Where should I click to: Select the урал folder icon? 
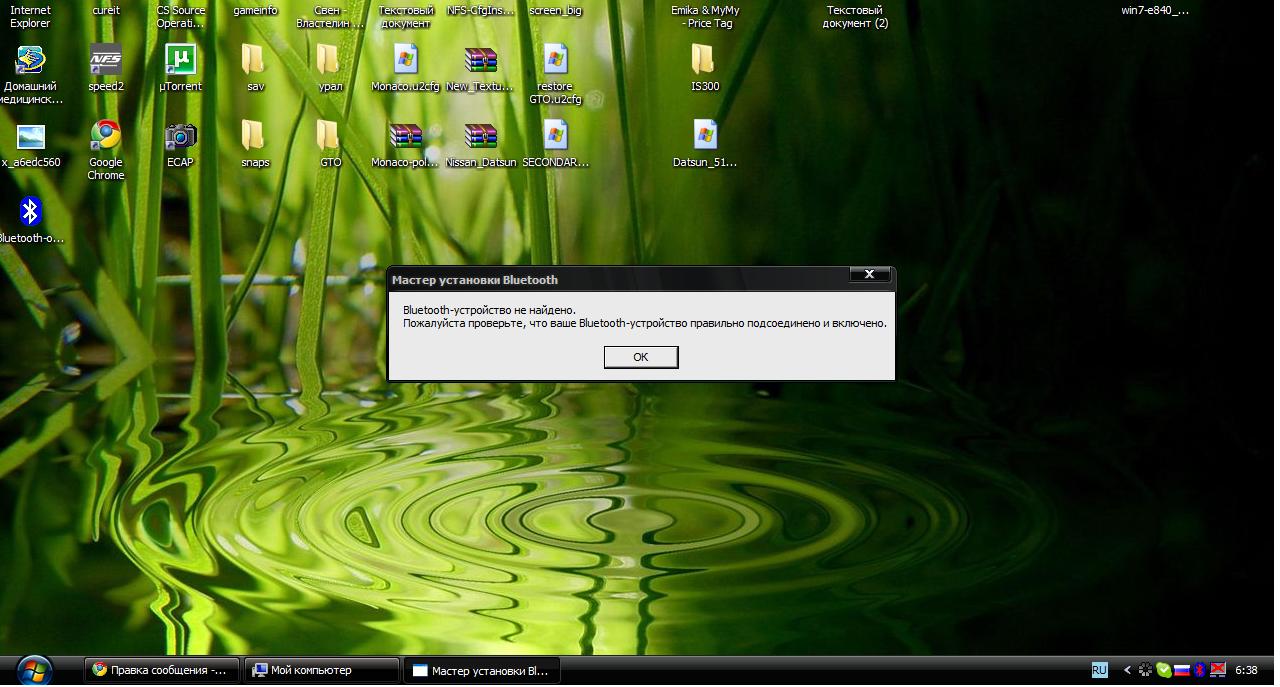[x=329, y=60]
